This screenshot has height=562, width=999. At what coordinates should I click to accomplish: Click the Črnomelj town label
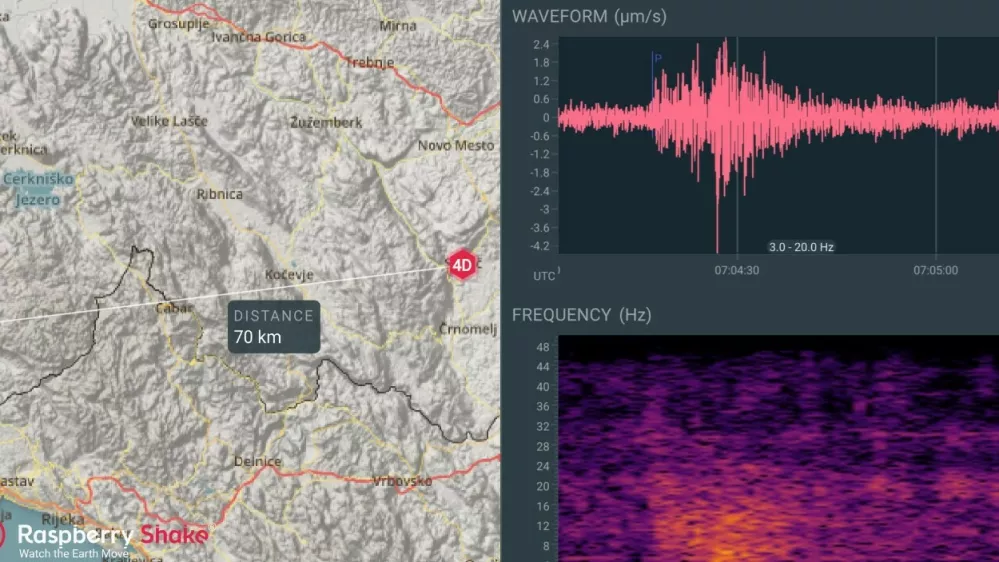(467, 329)
